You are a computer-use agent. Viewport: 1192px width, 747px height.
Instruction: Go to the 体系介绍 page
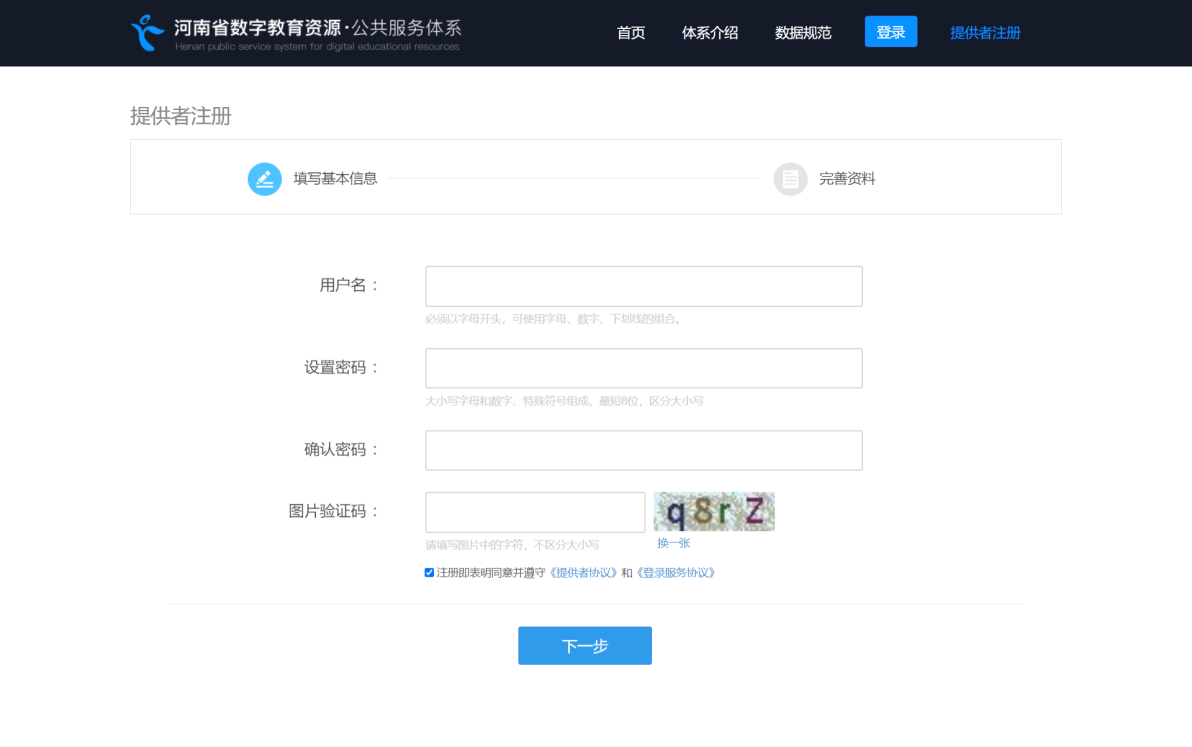(710, 33)
